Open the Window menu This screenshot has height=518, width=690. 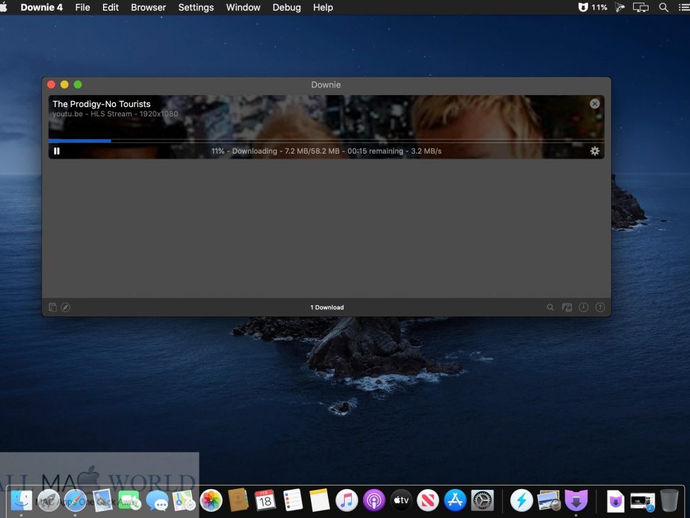click(243, 7)
